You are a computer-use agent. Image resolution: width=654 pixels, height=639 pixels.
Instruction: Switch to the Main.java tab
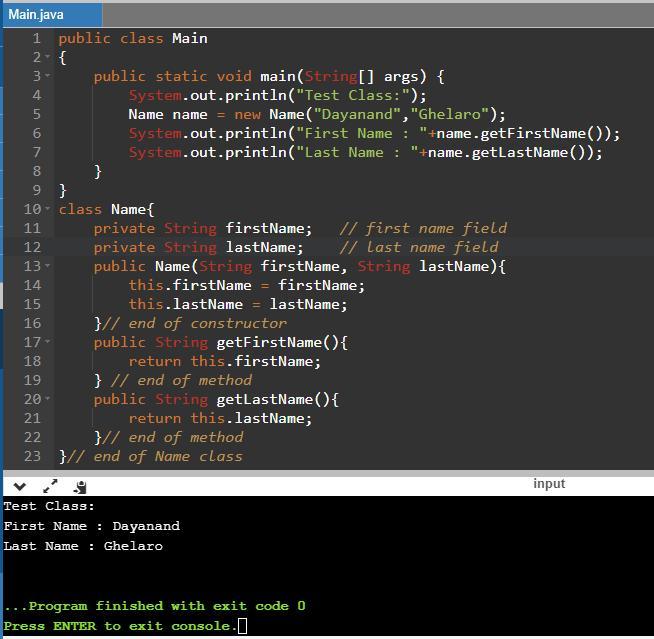(37, 14)
